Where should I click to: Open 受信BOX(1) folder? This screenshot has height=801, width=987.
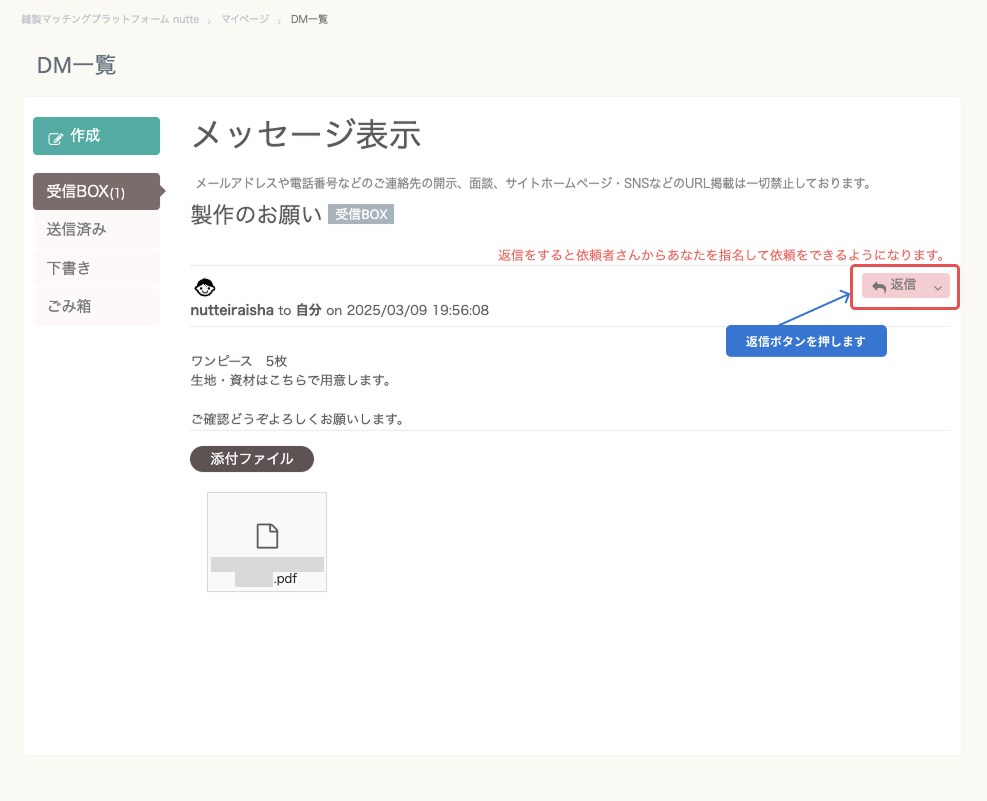96,191
